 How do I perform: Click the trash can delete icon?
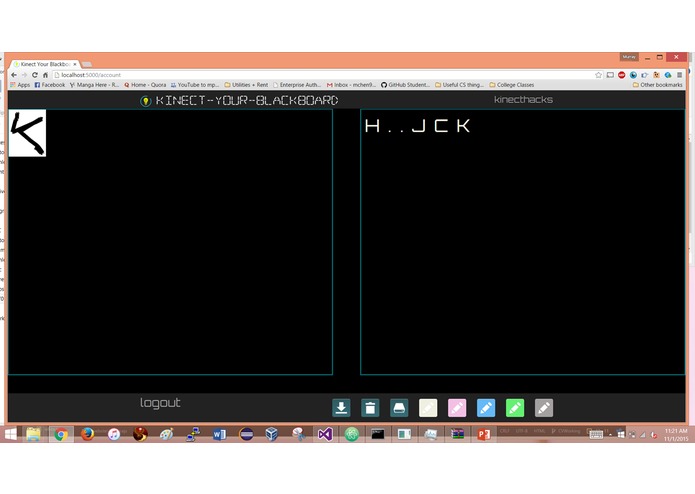coord(370,408)
